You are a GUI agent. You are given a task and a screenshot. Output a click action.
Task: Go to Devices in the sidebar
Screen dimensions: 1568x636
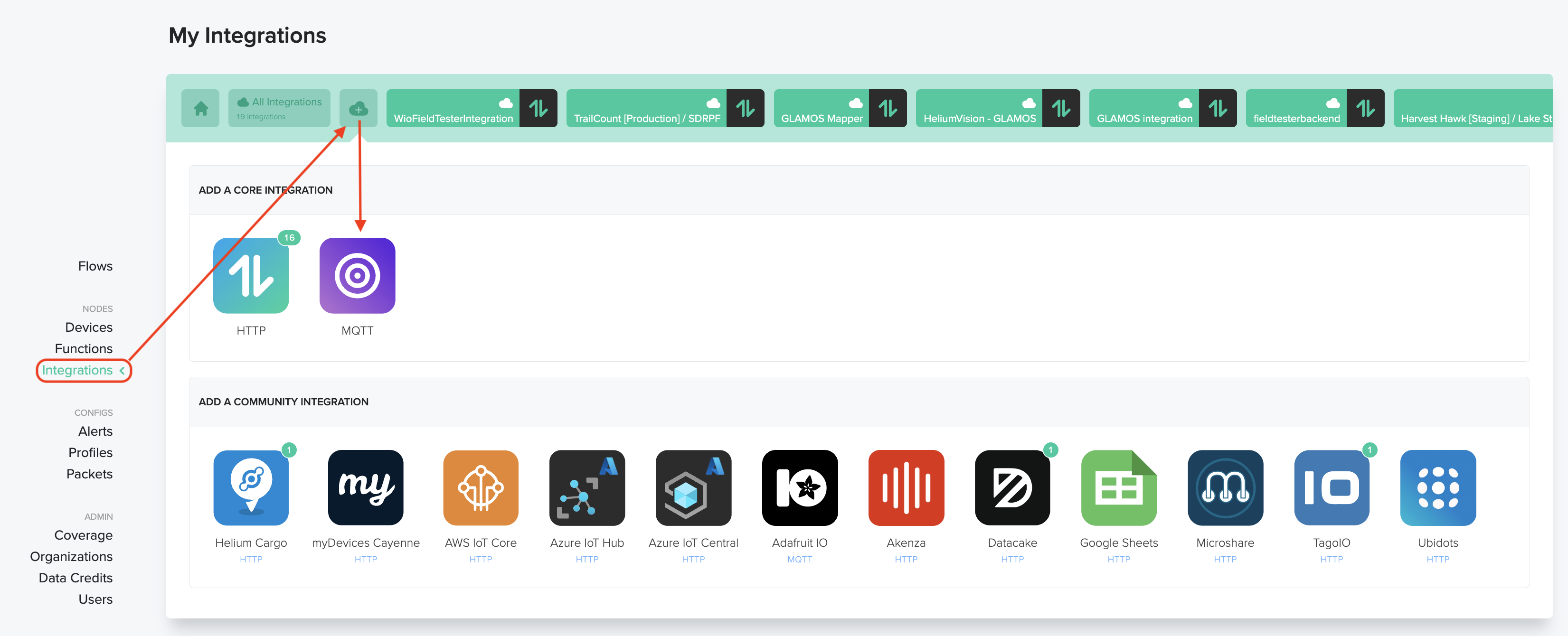(89, 327)
